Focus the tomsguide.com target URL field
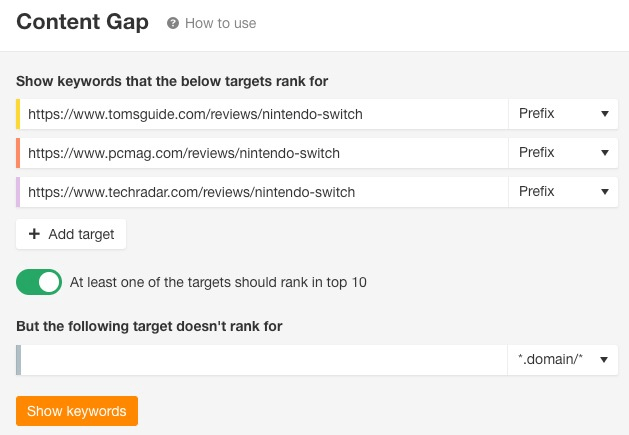 pos(264,114)
